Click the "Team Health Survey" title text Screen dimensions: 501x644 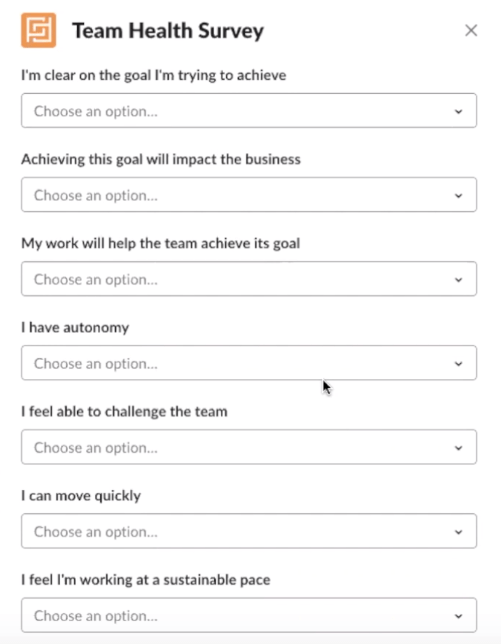(168, 31)
